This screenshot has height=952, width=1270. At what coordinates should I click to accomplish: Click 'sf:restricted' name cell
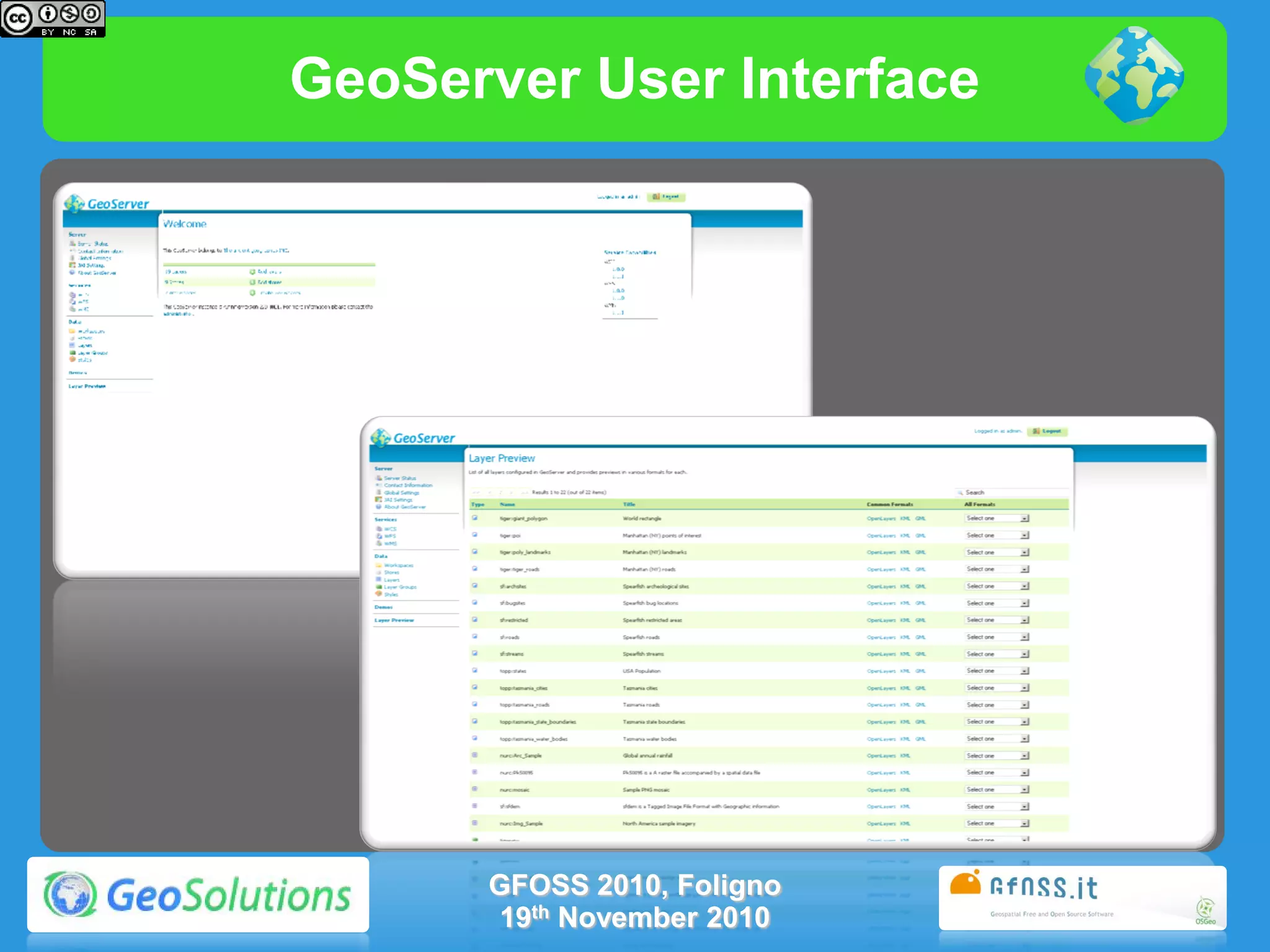513,620
